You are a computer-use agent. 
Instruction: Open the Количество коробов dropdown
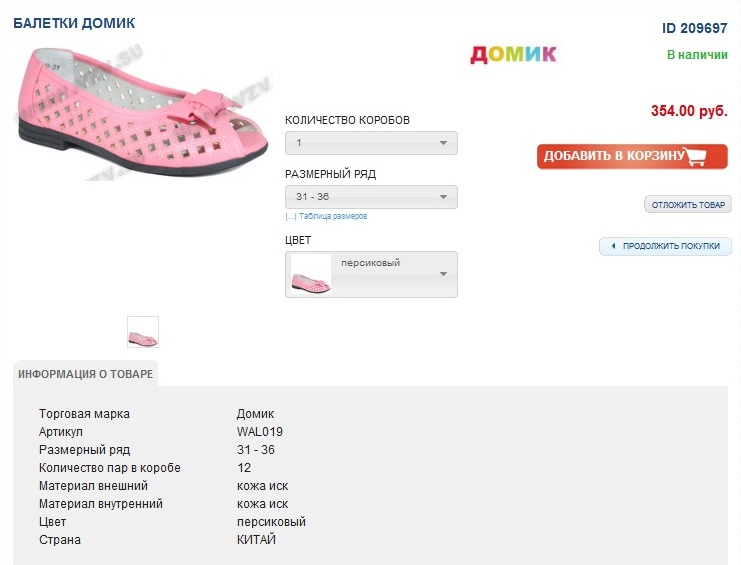[x=371, y=143]
